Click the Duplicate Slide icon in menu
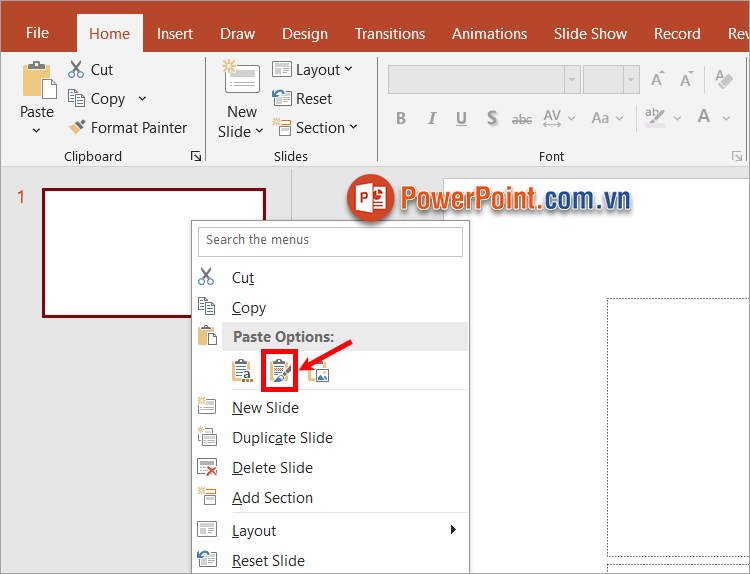The width and height of the screenshot is (750, 574). click(x=207, y=436)
